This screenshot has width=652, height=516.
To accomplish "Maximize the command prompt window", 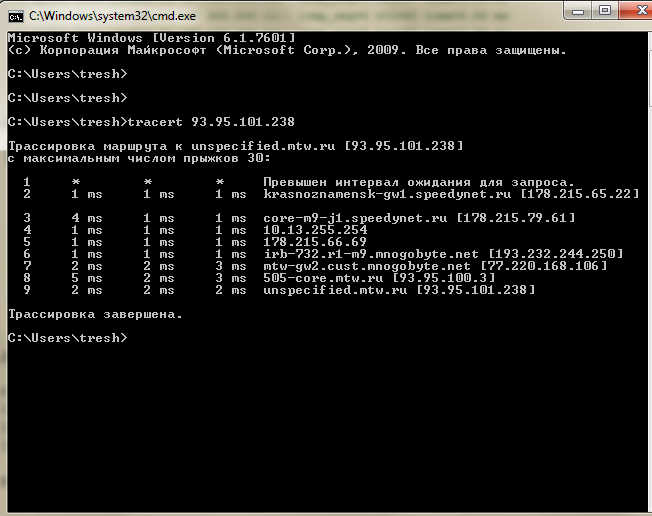I will coord(603,12).
